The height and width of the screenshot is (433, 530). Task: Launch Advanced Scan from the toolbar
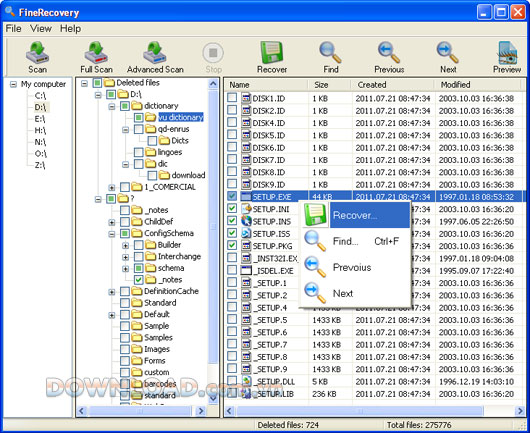pyautogui.click(x=155, y=53)
